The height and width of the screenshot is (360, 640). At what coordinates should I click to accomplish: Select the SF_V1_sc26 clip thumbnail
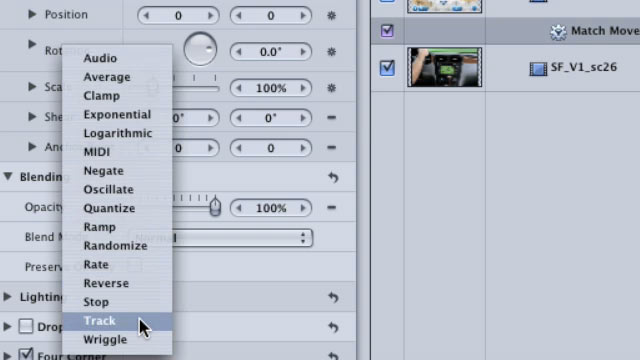444,67
